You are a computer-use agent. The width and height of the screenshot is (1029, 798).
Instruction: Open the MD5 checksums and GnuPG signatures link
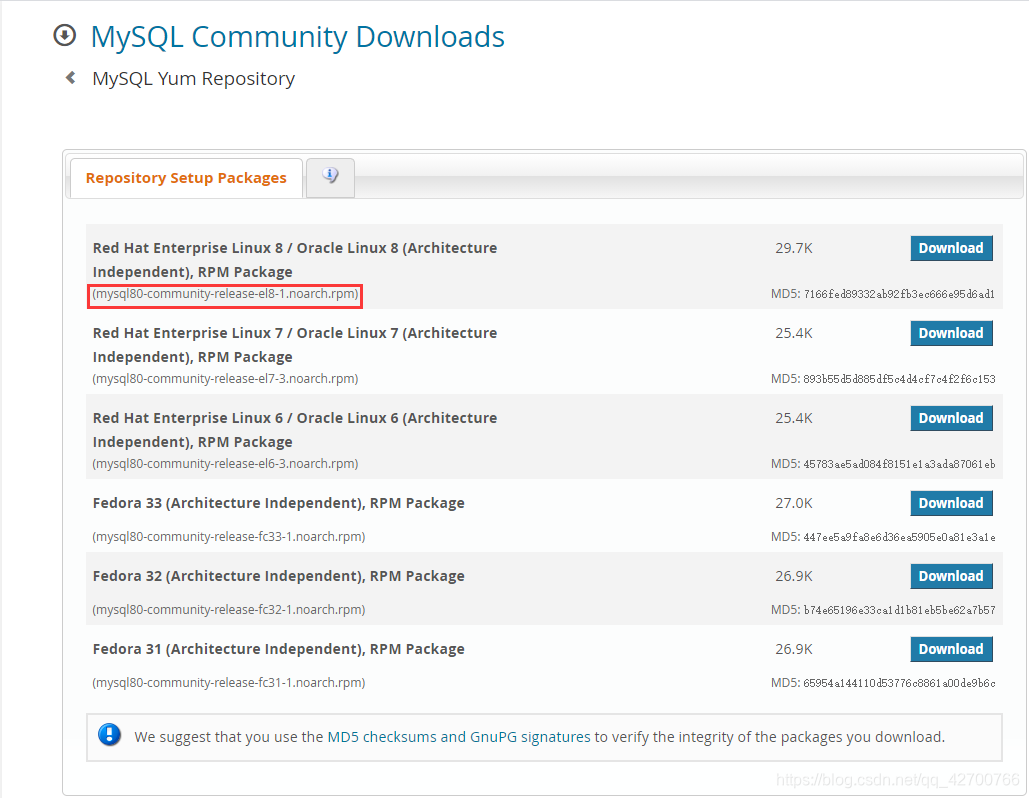coord(459,737)
